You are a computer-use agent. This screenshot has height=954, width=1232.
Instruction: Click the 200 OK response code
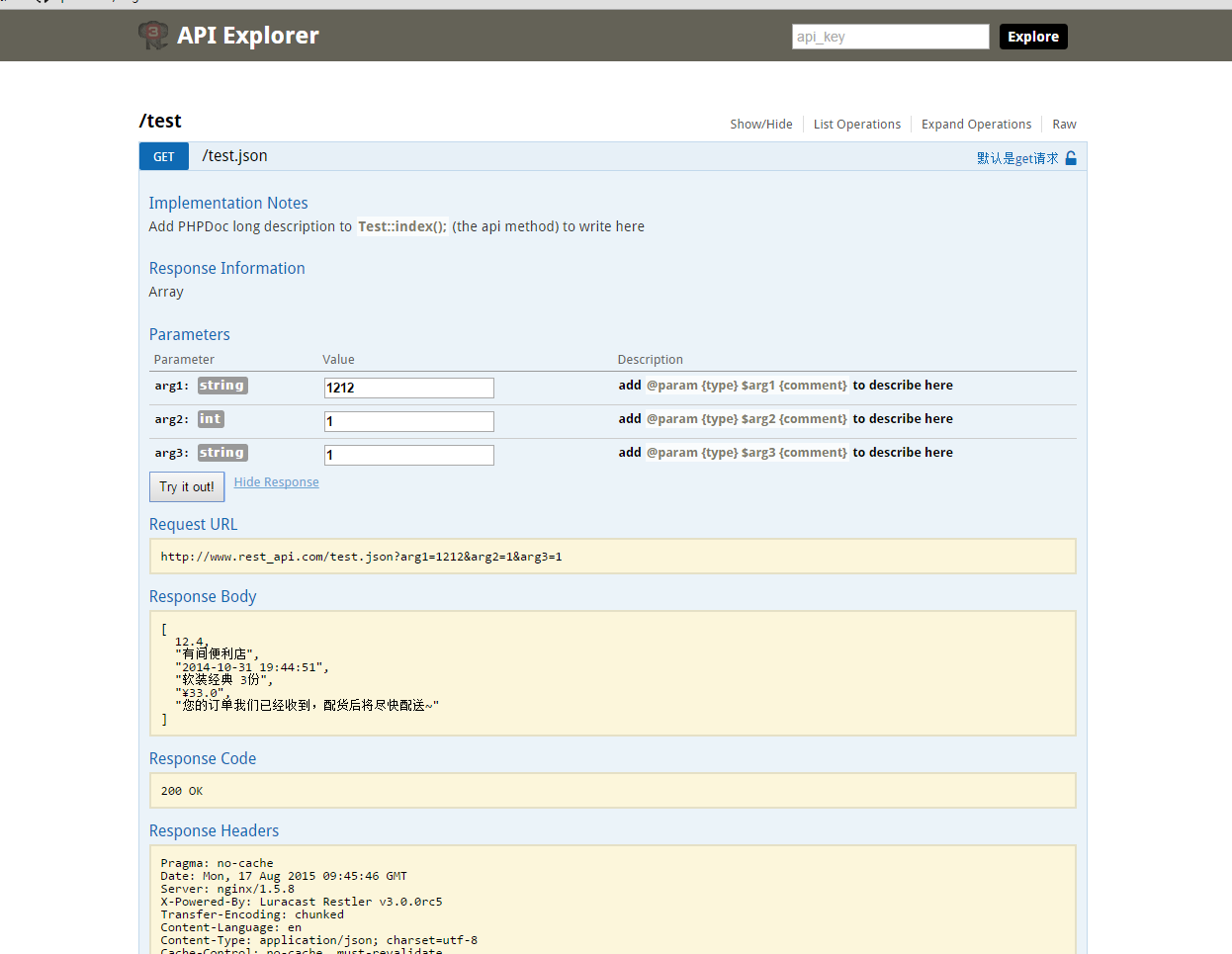182,791
